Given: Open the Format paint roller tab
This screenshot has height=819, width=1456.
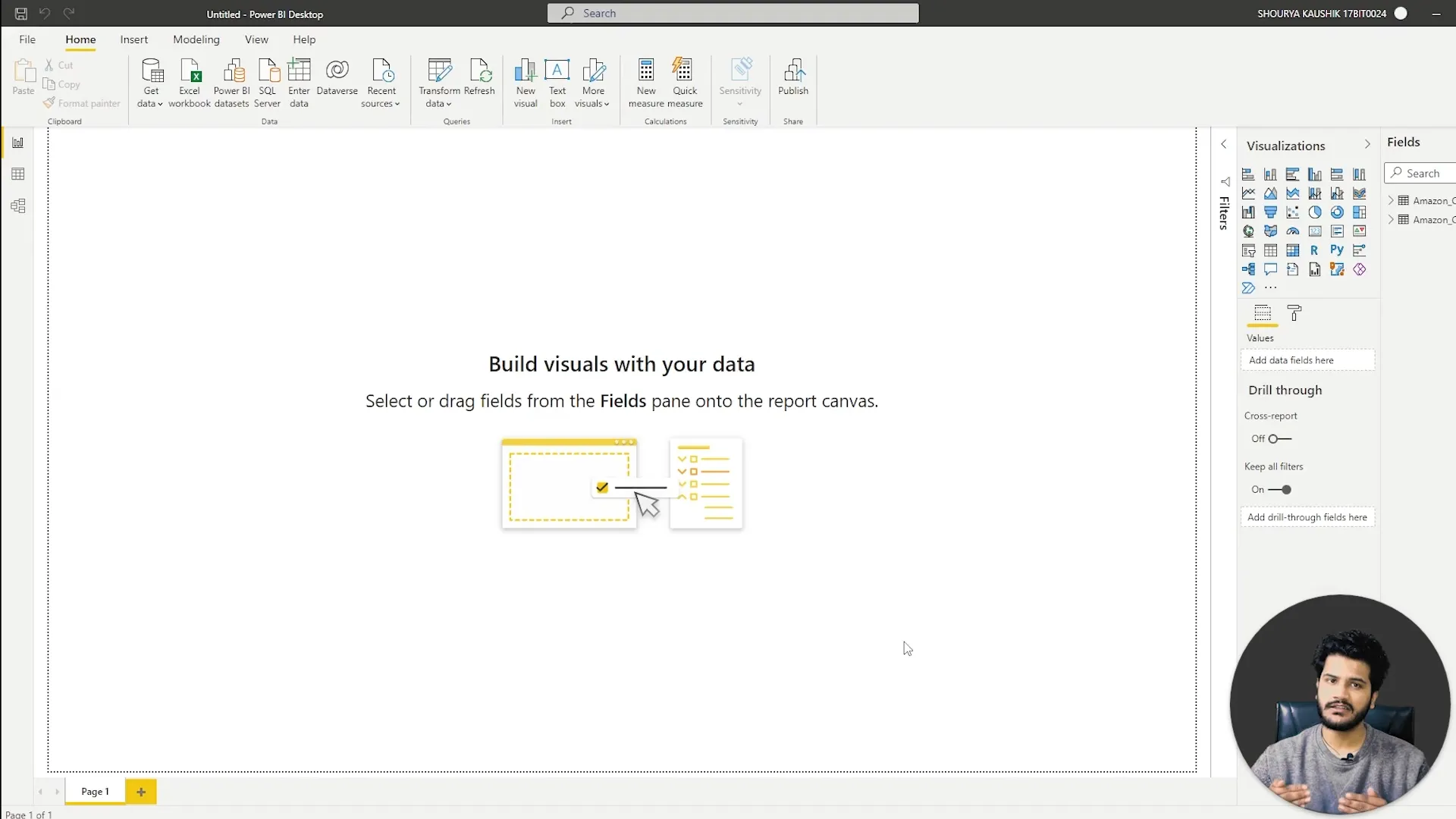Looking at the screenshot, I should point(1294,313).
